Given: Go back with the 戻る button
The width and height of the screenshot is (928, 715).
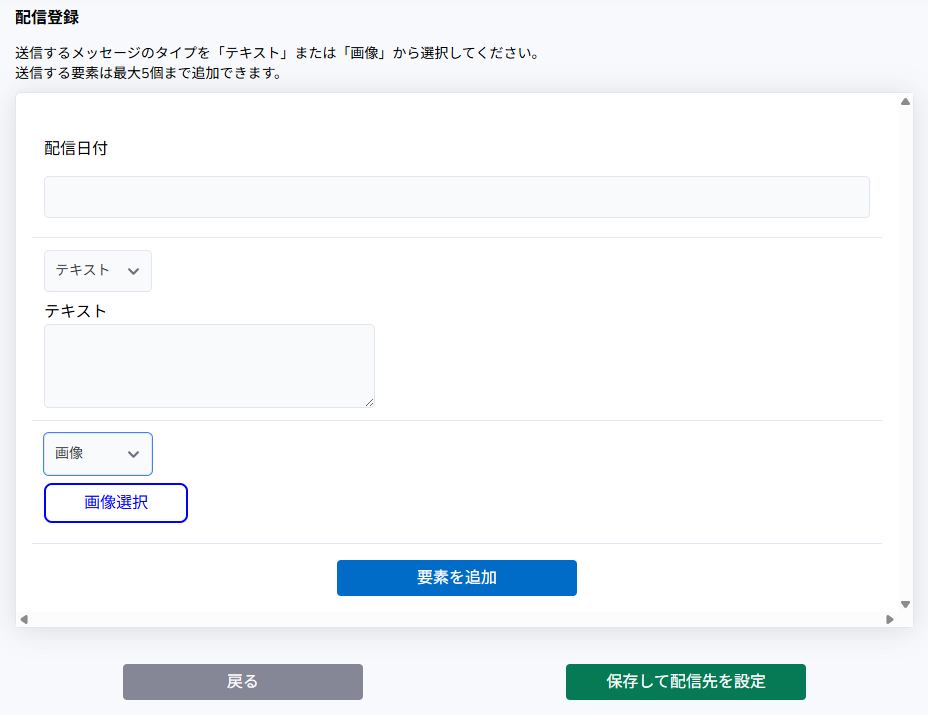Looking at the screenshot, I should (242, 682).
